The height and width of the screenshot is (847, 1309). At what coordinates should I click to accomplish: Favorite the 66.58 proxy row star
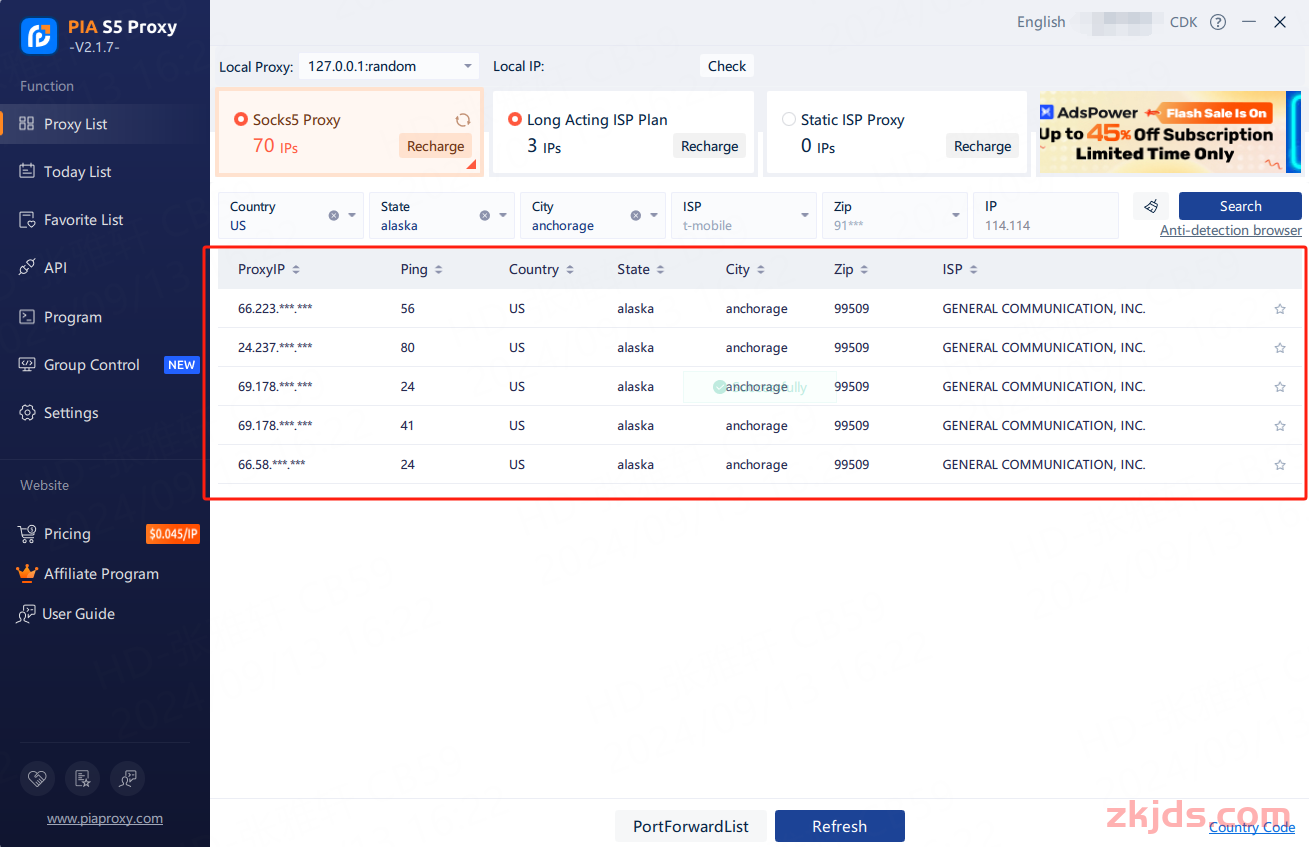(1280, 465)
